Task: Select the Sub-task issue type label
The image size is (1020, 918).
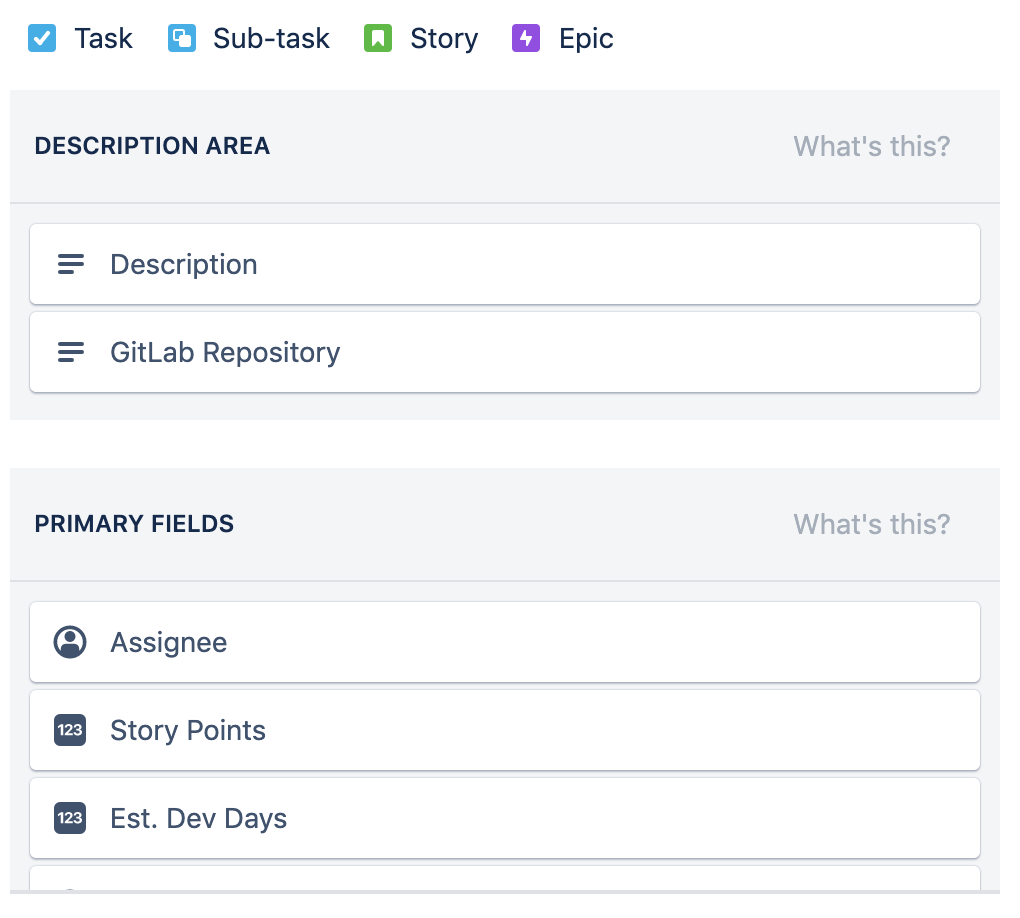Action: [271, 38]
